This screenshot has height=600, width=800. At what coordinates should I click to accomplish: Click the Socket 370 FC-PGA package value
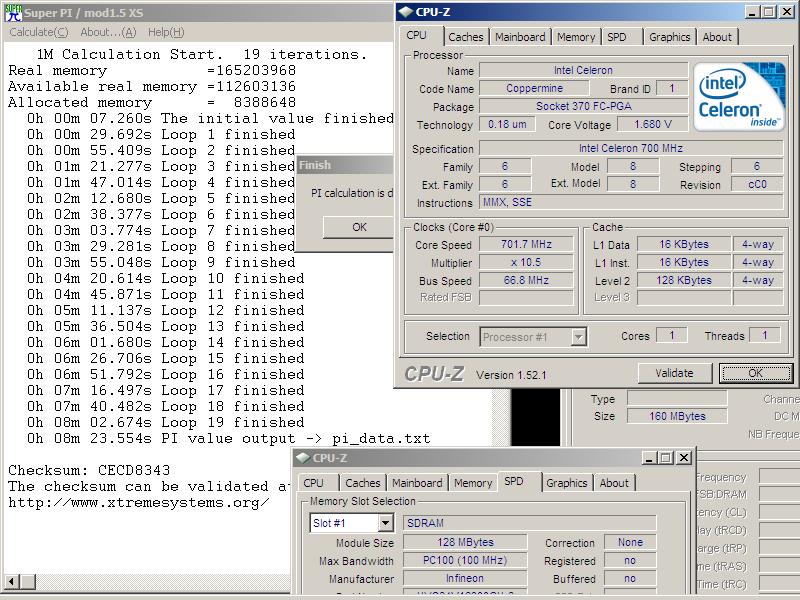point(583,106)
